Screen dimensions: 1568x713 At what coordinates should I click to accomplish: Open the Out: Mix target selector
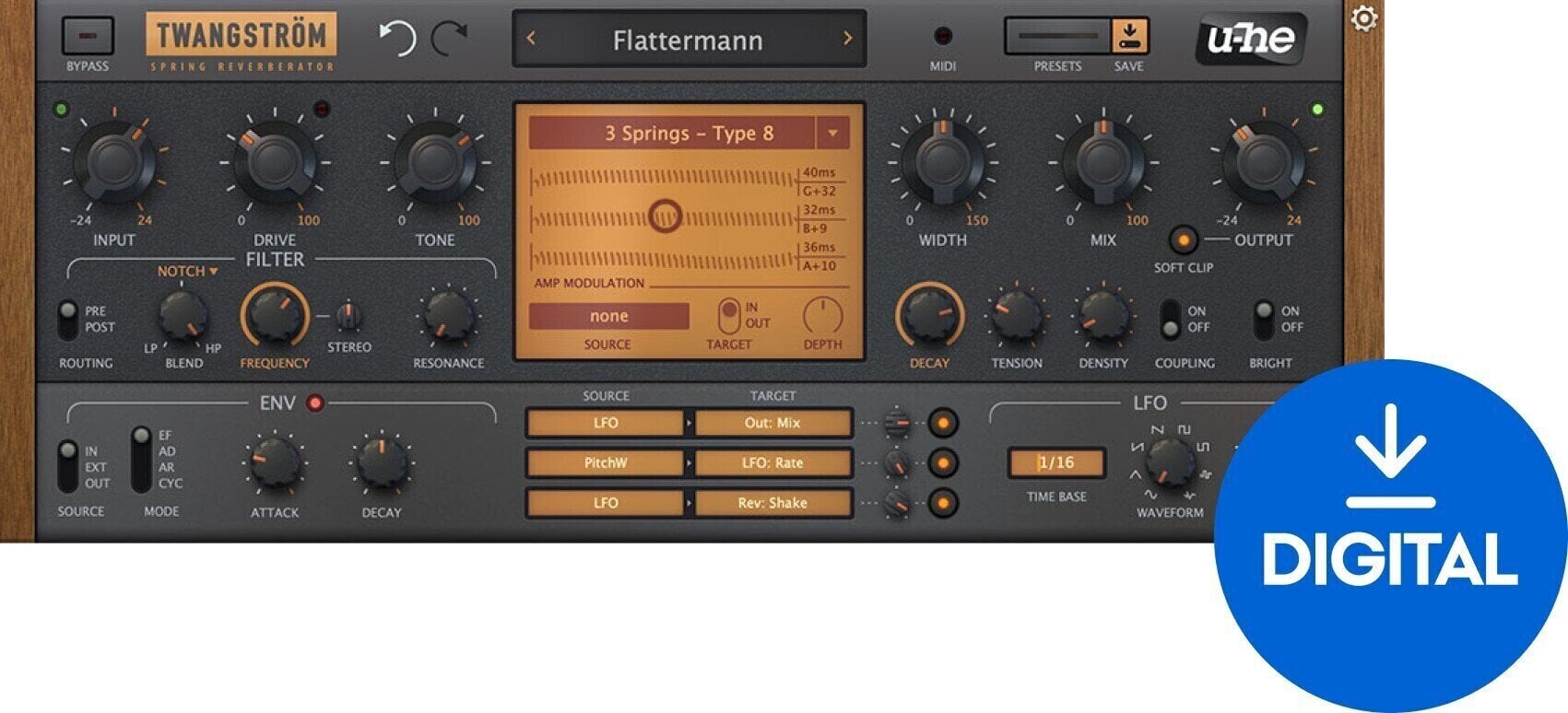(x=772, y=423)
